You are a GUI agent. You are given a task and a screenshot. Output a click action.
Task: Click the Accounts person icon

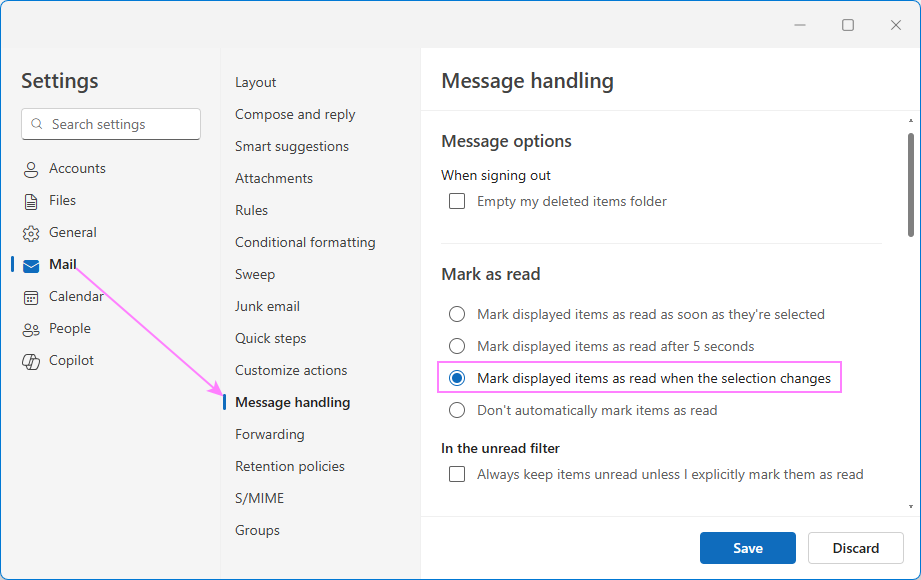[31, 169]
